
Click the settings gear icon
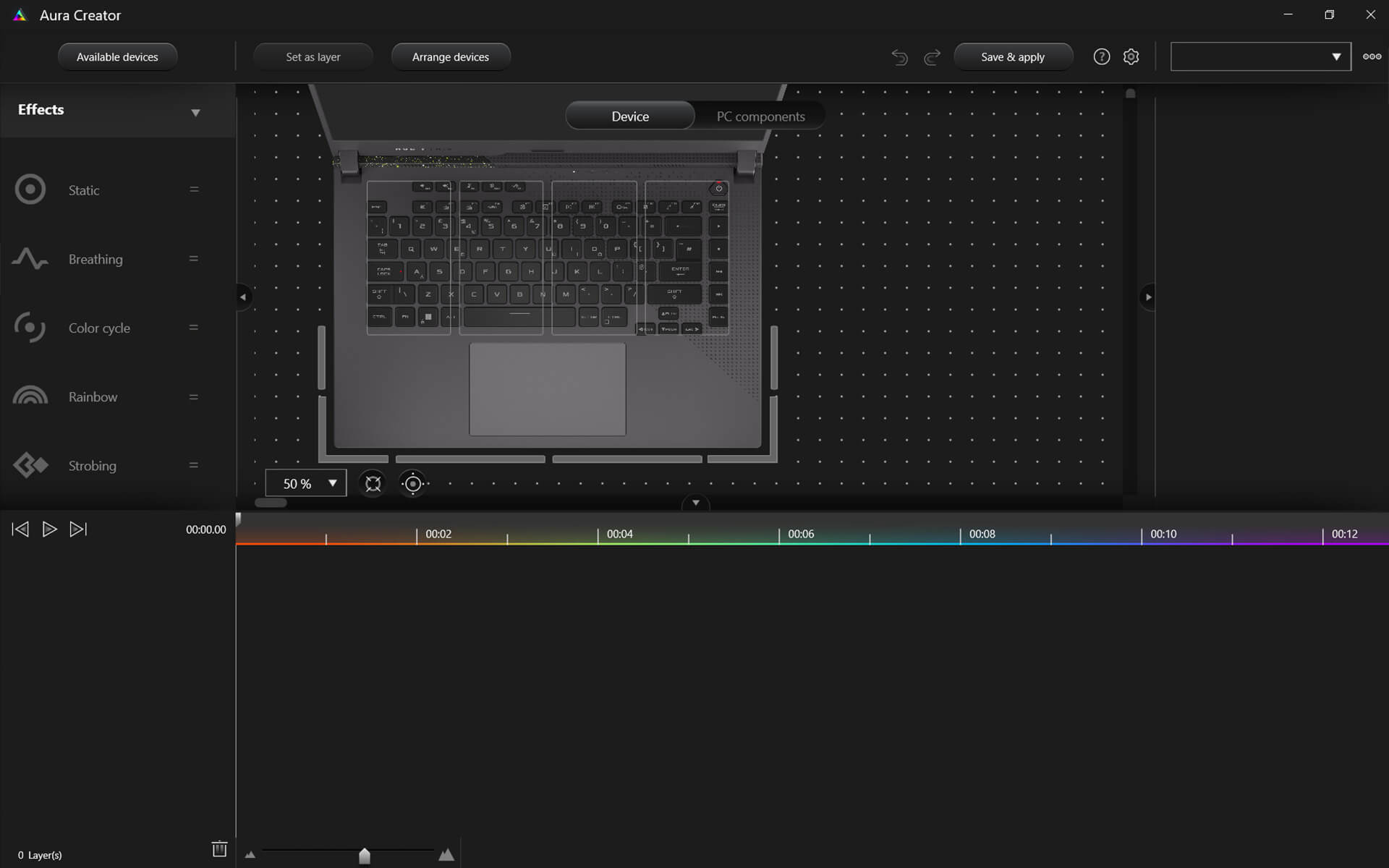click(1131, 57)
